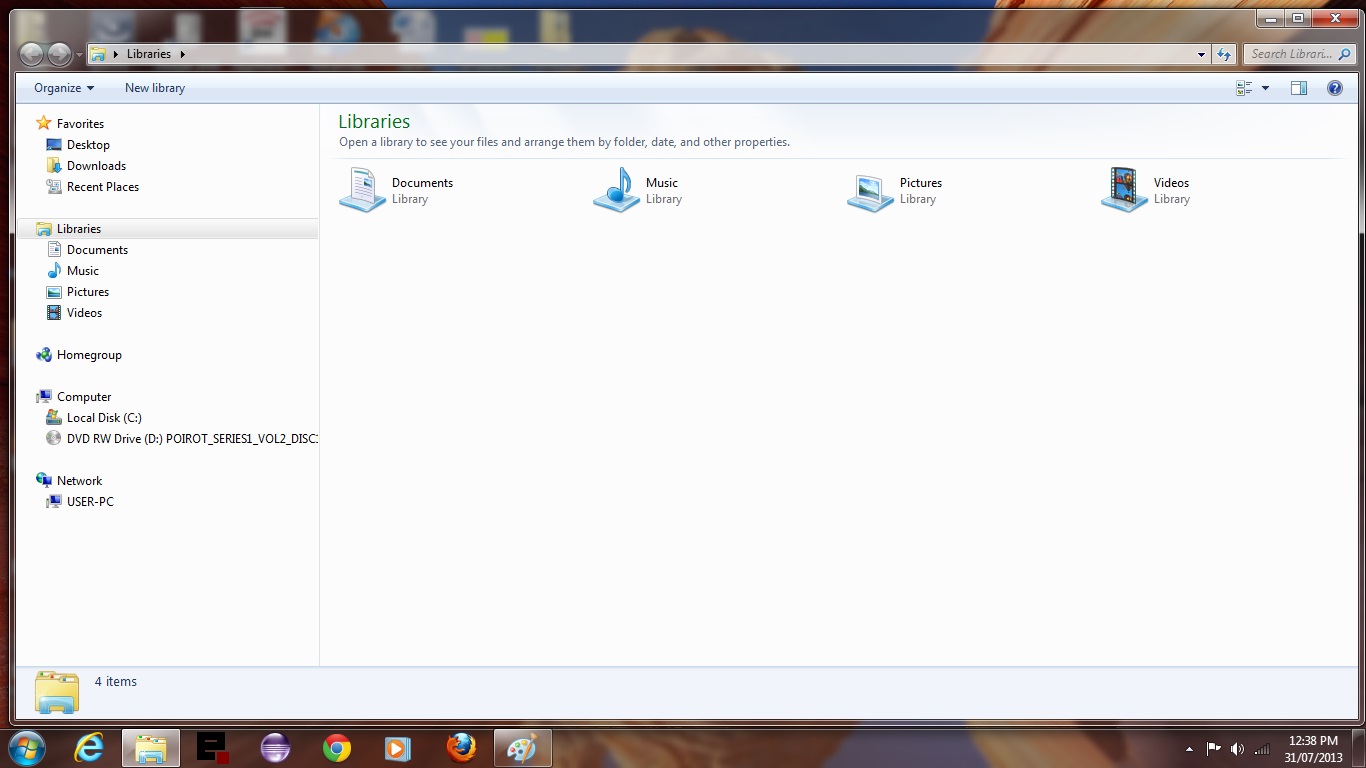
Task: Click the New library button
Action: coord(155,88)
